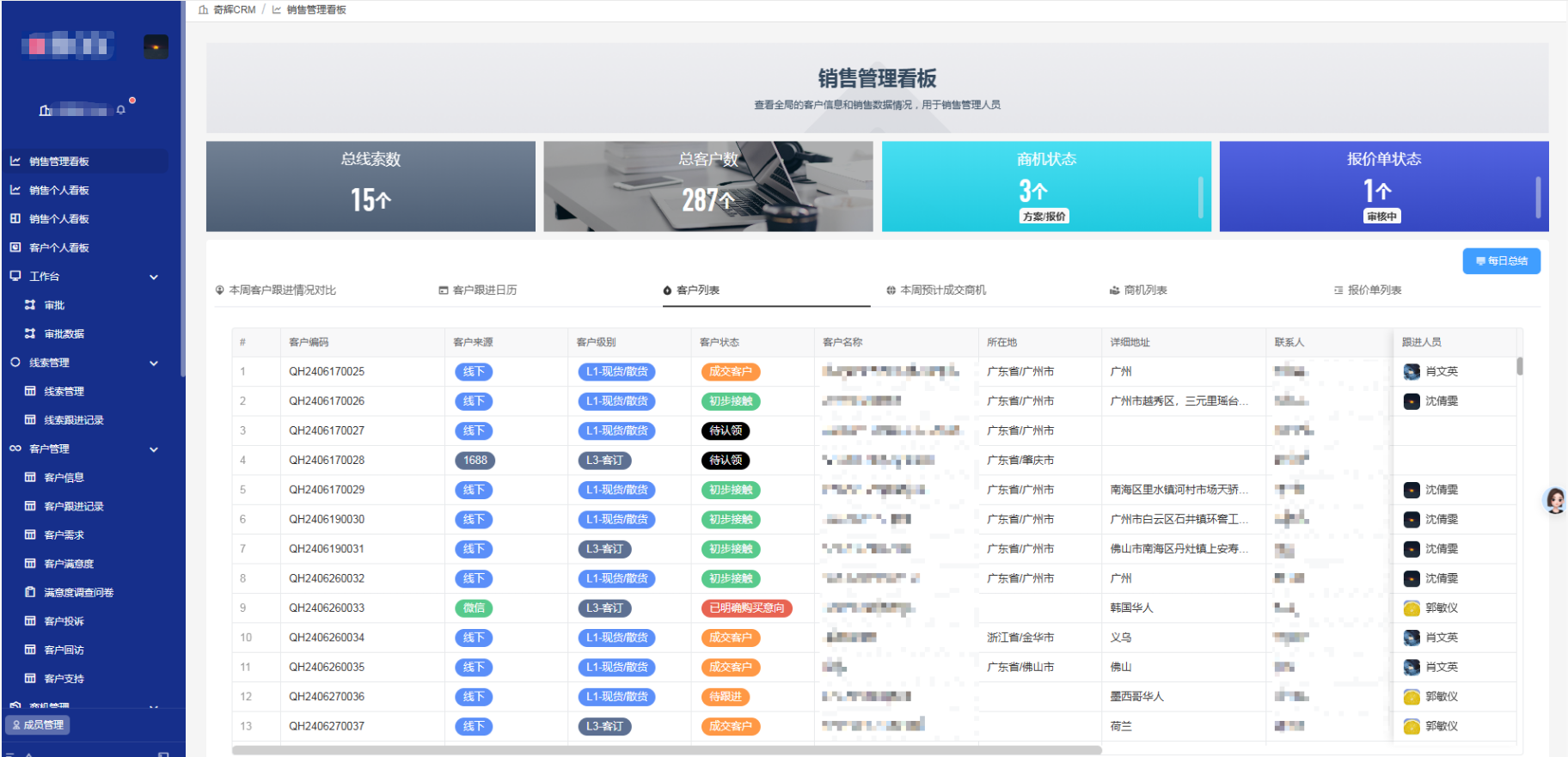The width and height of the screenshot is (1568, 757).
Task: Click the 成员管理 button at sidebar bottom
Action: pyautogui.click(x=38, y=724)
